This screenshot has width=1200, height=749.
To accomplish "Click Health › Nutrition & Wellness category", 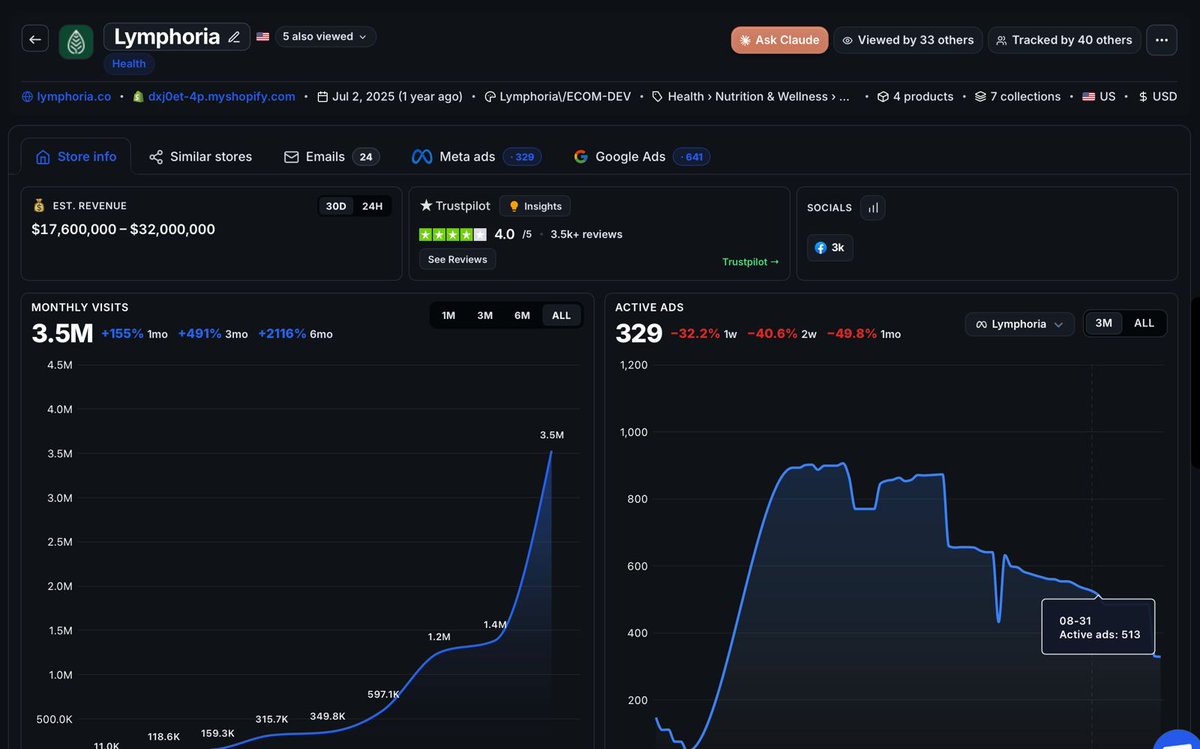I will 751,97.
